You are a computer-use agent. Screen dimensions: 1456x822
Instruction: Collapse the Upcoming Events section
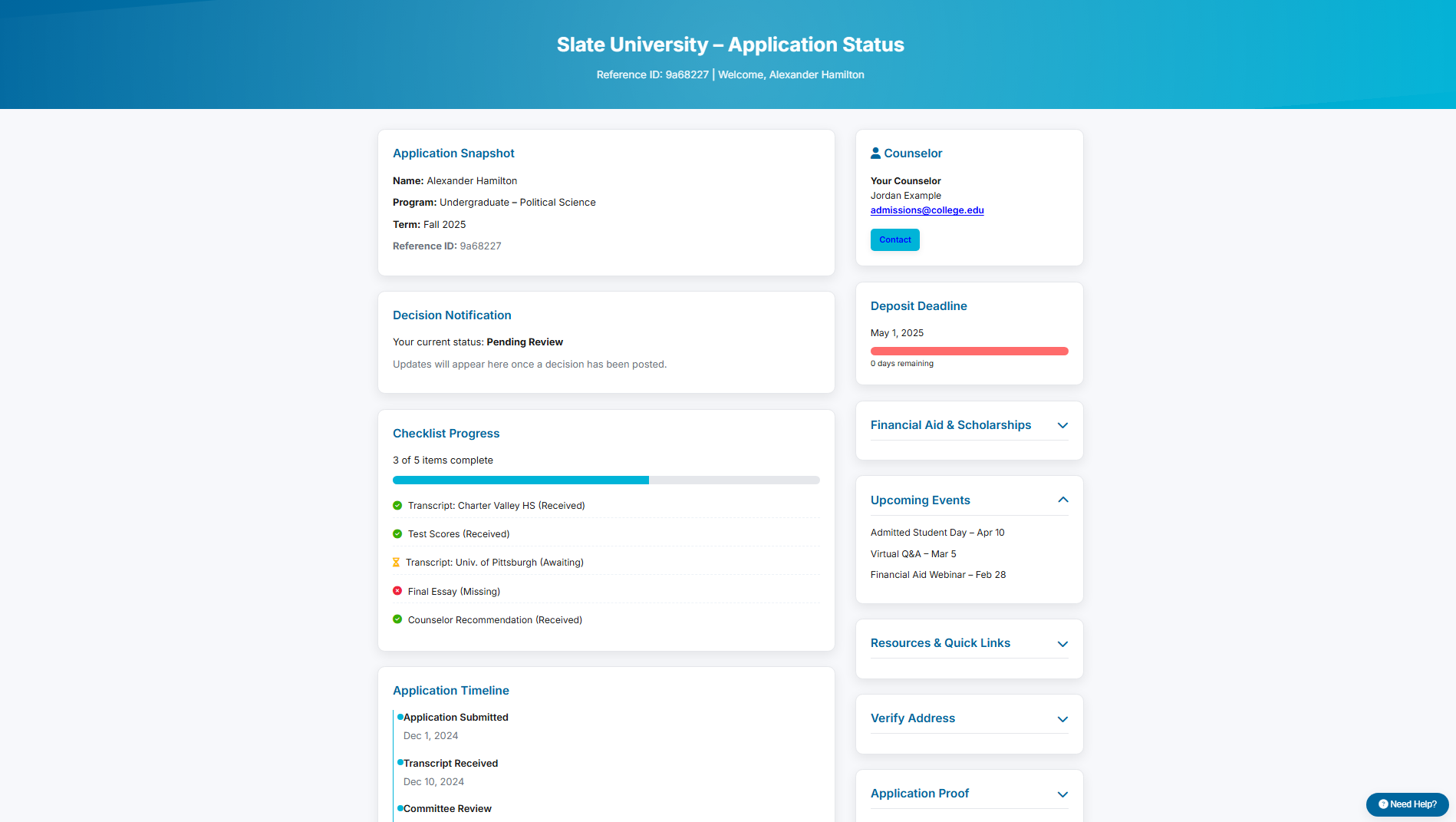point(1062,500)
